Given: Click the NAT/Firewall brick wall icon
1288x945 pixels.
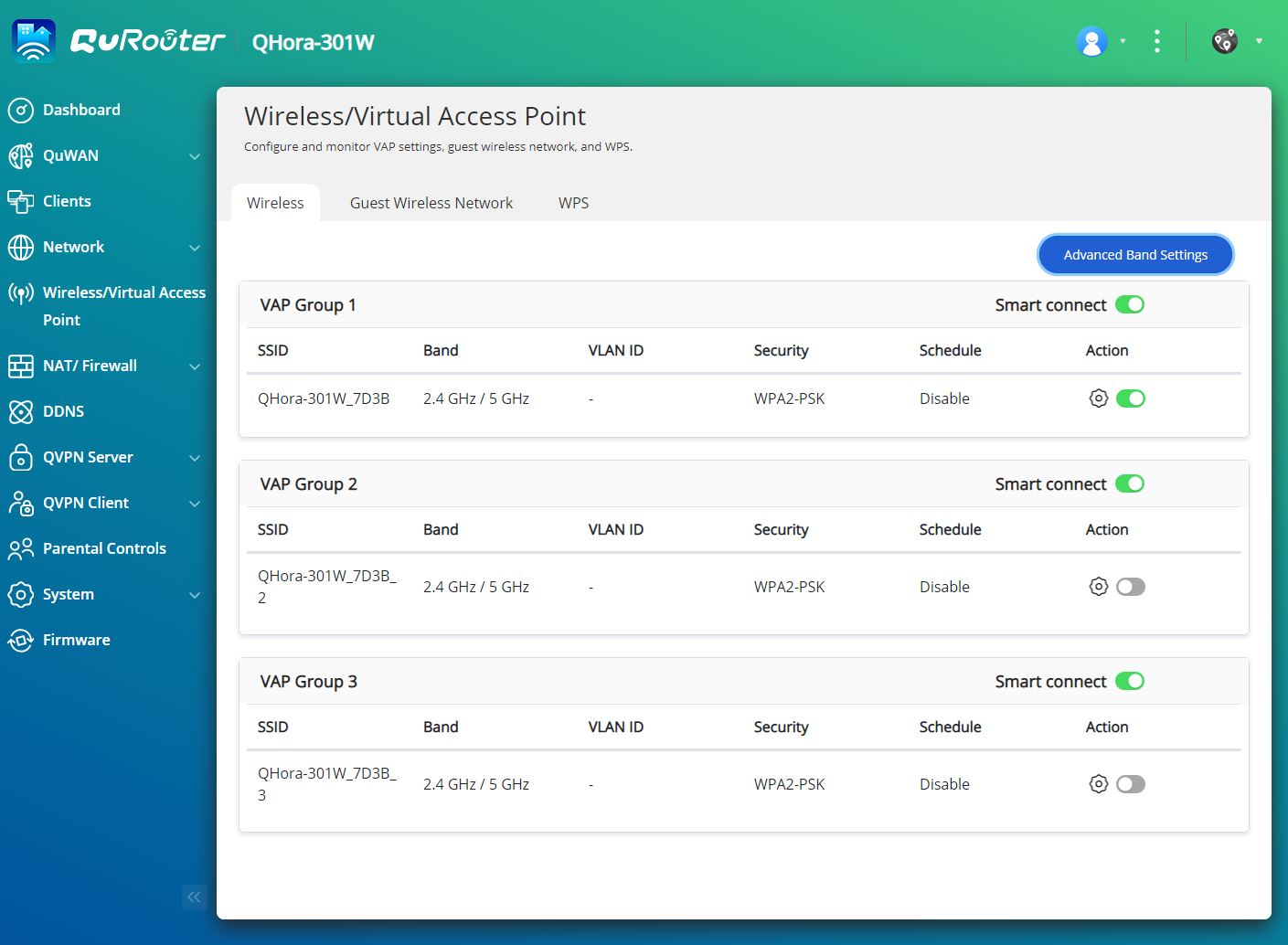Looking at the screenshot, I should pyautogui.click(x=21, y=366).
